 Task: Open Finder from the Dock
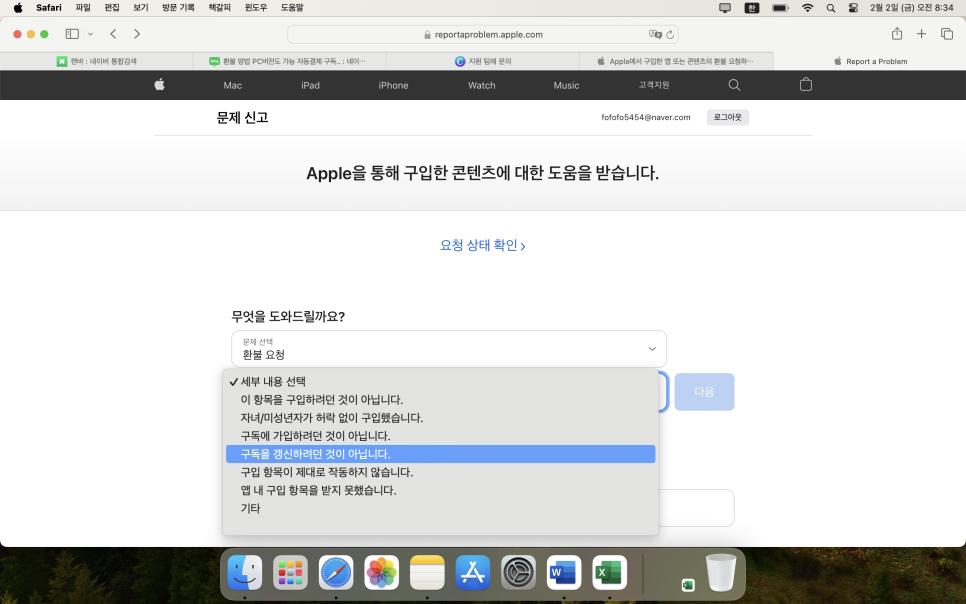click(245, 572)
